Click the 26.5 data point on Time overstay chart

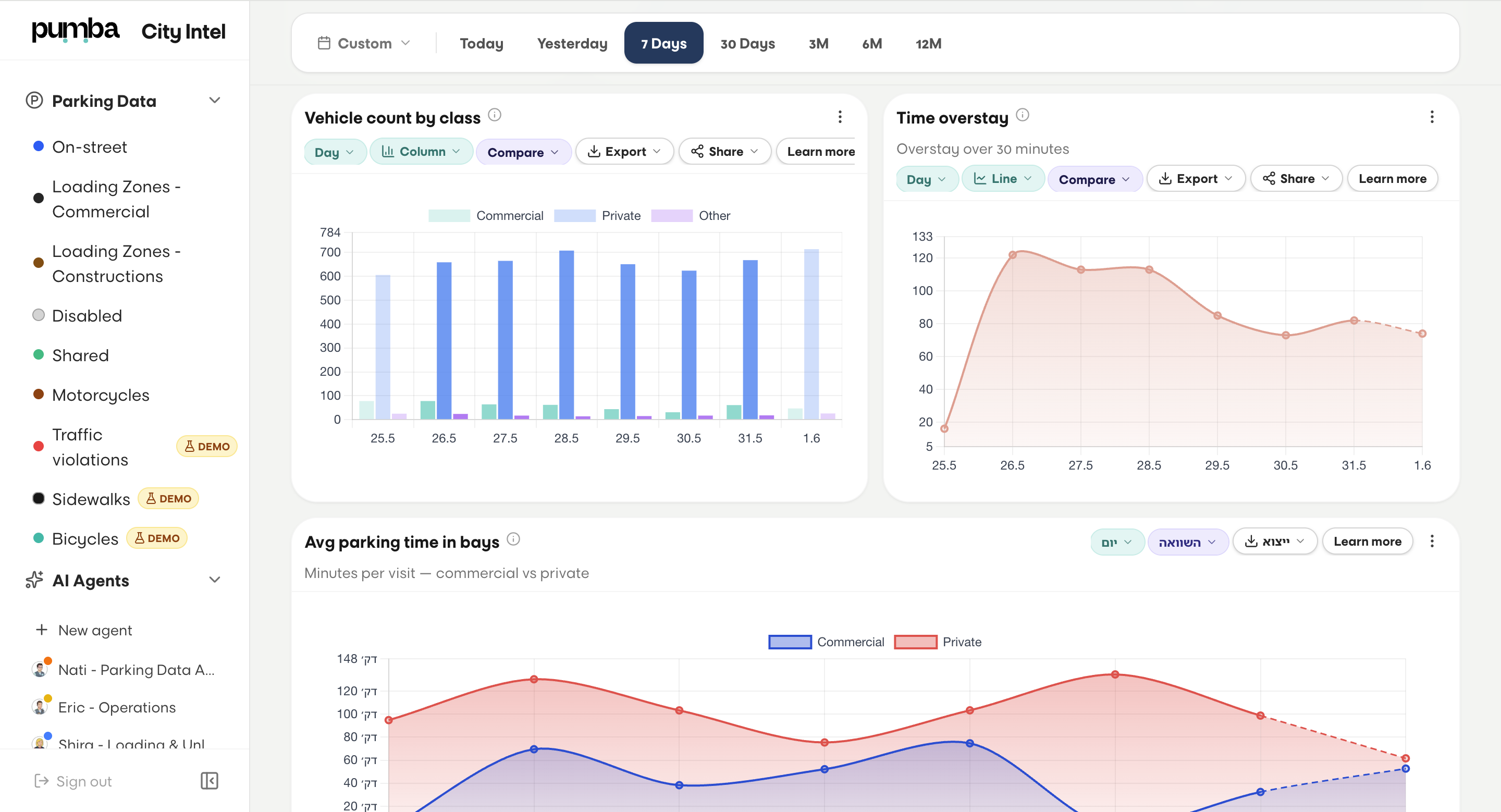1013,254
